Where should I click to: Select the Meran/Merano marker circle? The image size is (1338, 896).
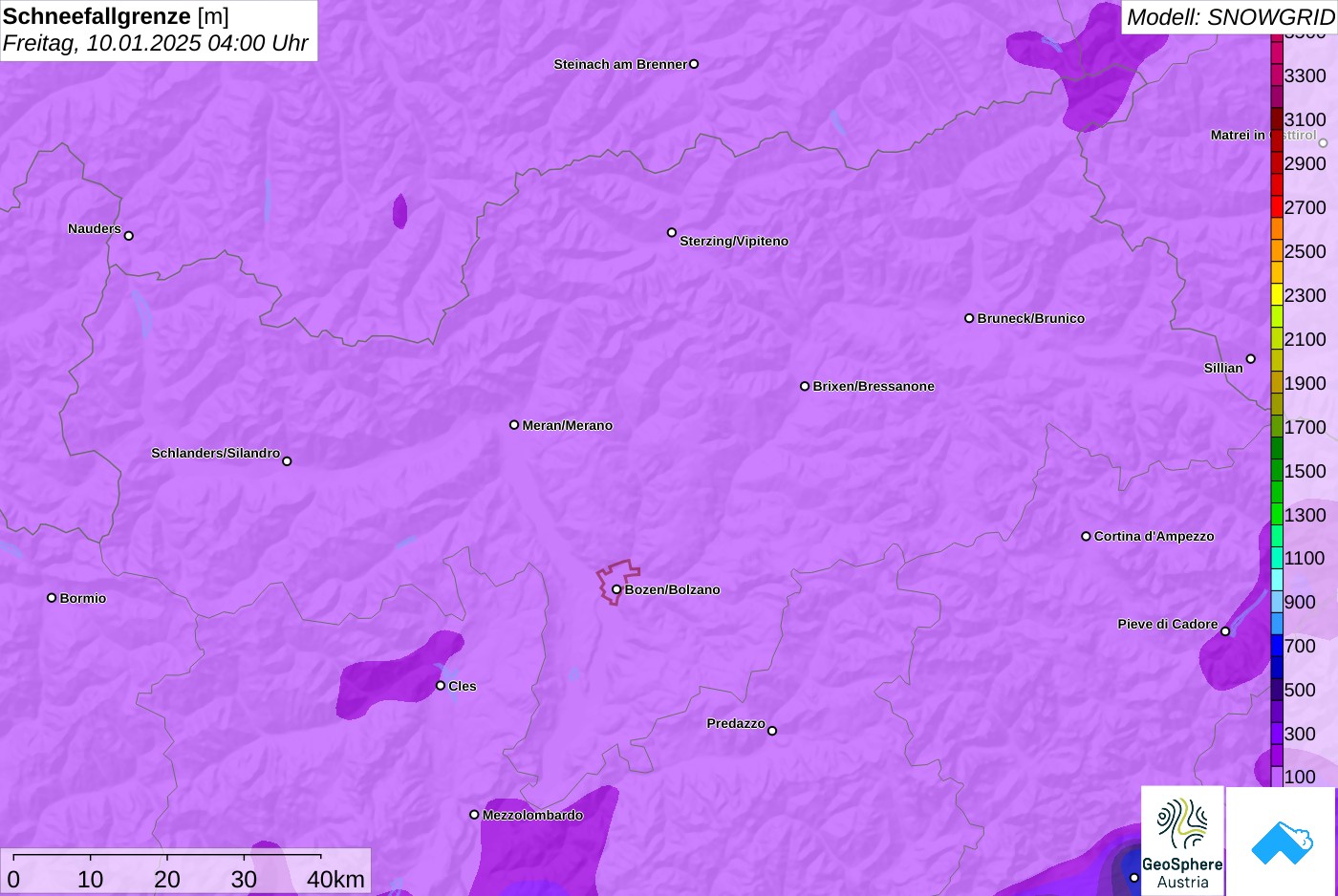514,425
